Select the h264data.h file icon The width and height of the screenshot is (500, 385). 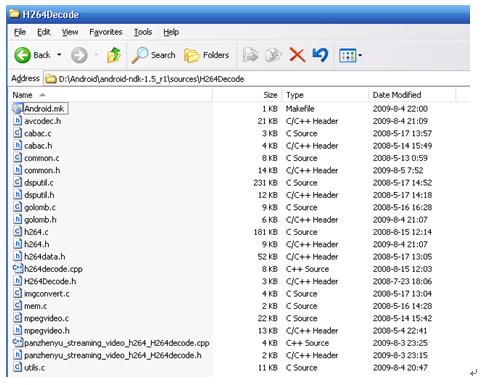18,256
